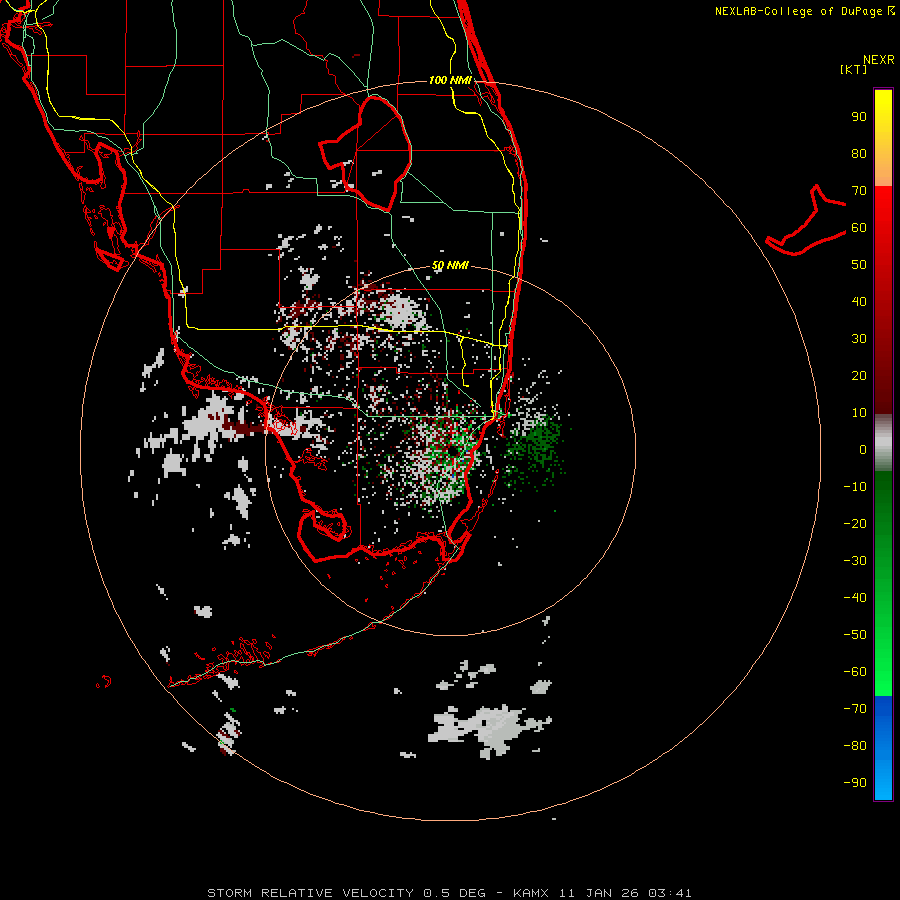The height and width of the screenshot is (900, 900).
Task: Click the -90 value on velocity scale
Action: (855, 782)
